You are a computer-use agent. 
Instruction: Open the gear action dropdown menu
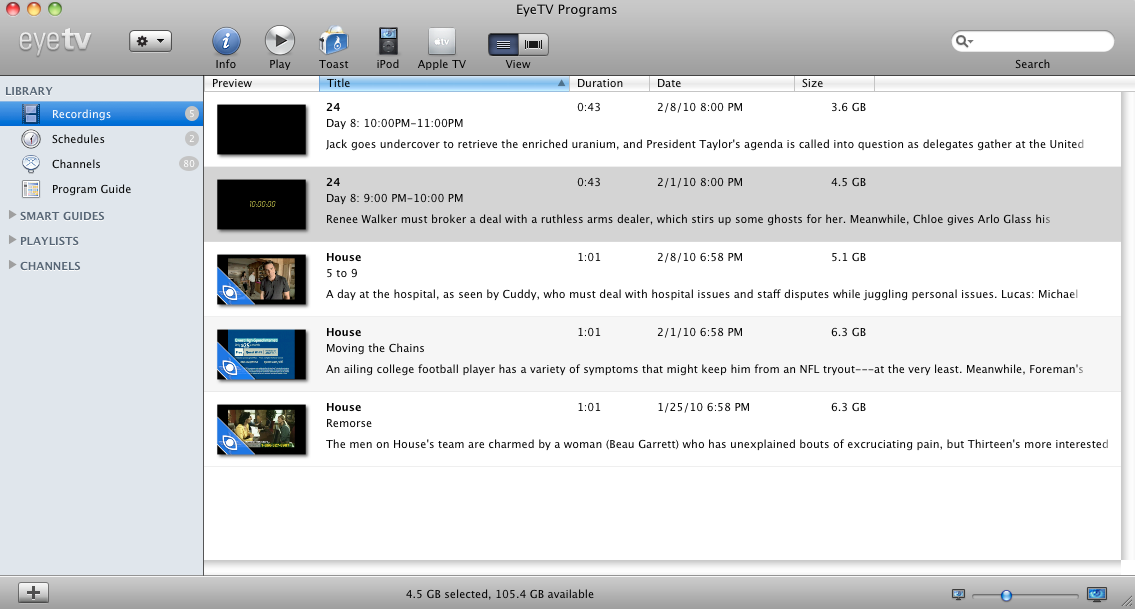151,41
